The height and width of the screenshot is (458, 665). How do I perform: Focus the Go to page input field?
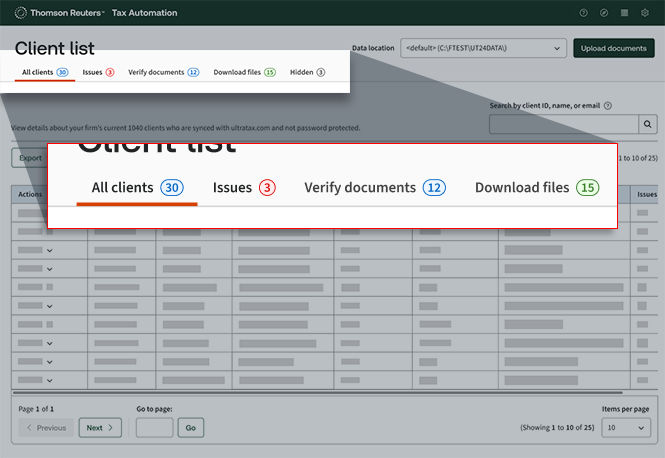(x=154, y=427)
